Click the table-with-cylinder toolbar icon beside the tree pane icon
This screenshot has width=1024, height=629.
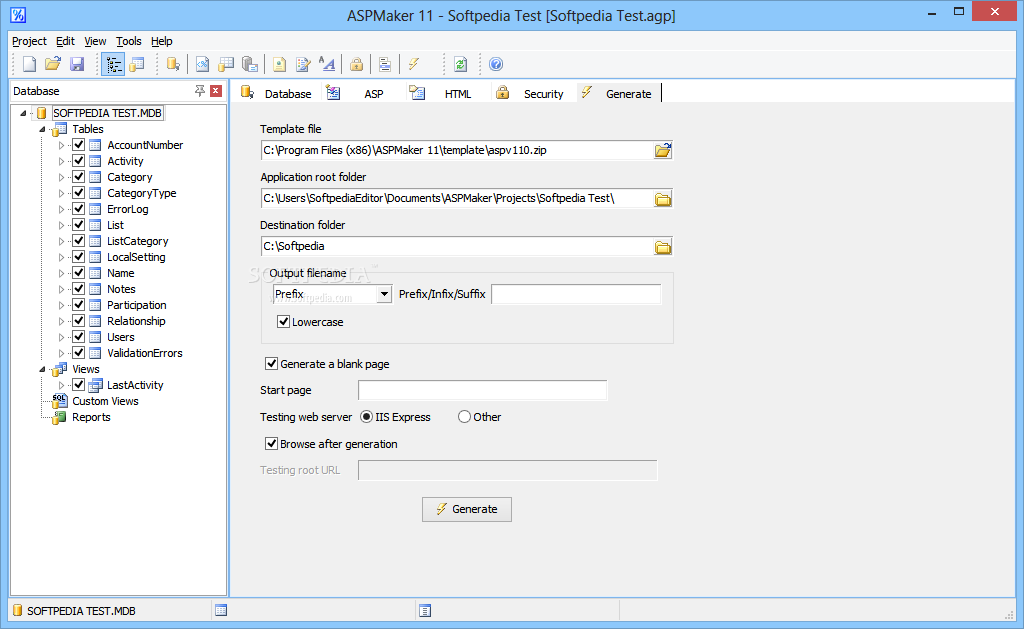[x=137, y=64]
